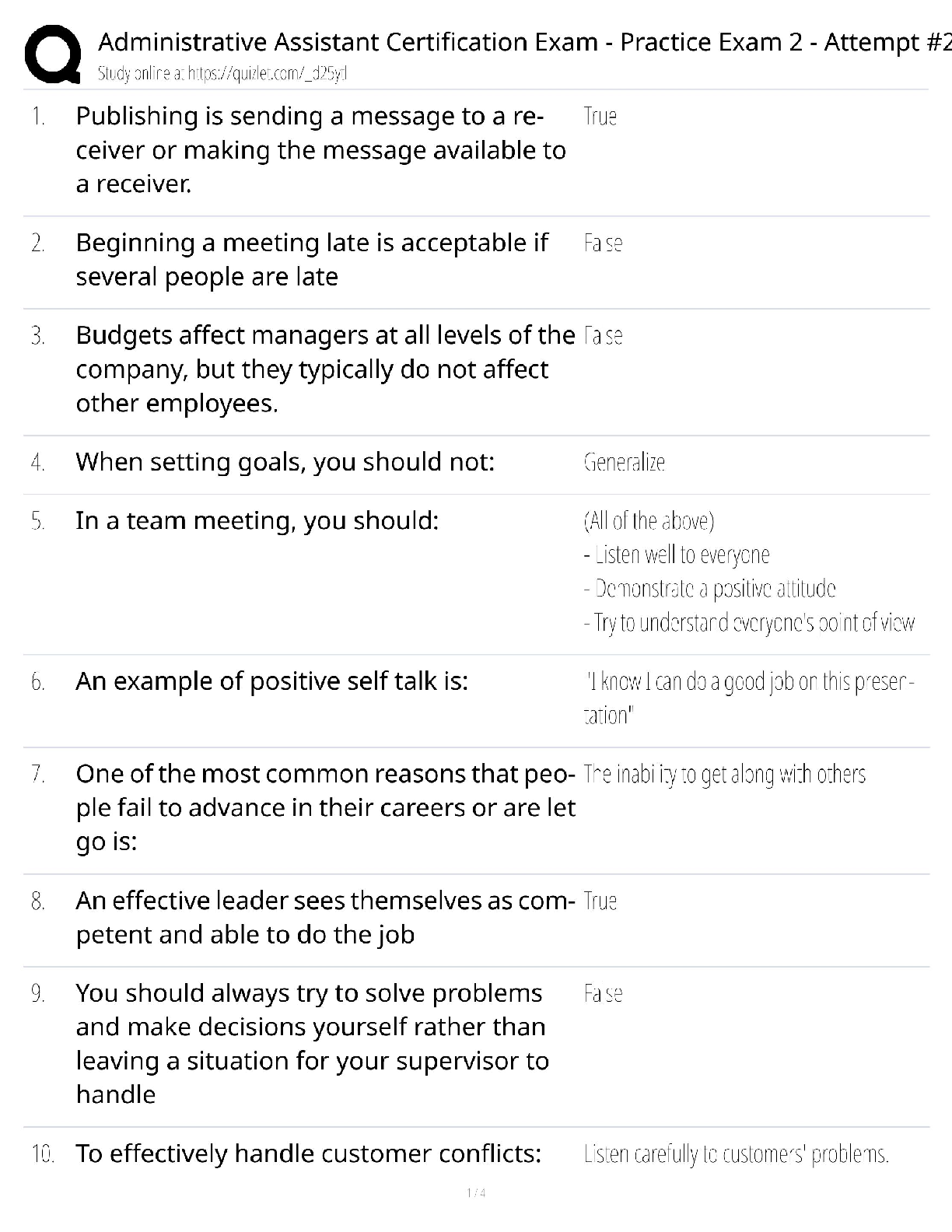Click the Generalize answer
The width and height of the screenshot is (952, 1232).
[624, 463]
